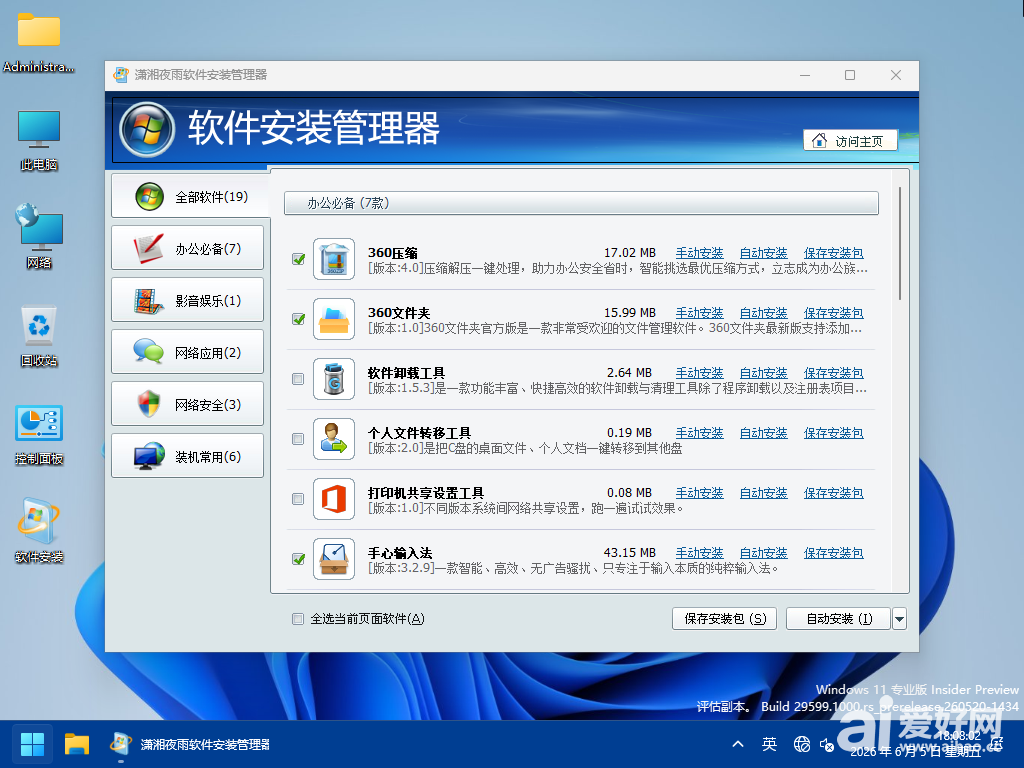Check the 打印机共享设置工具 checkbox
This screenshot has width=1024, height=768.
click(298, 500)
